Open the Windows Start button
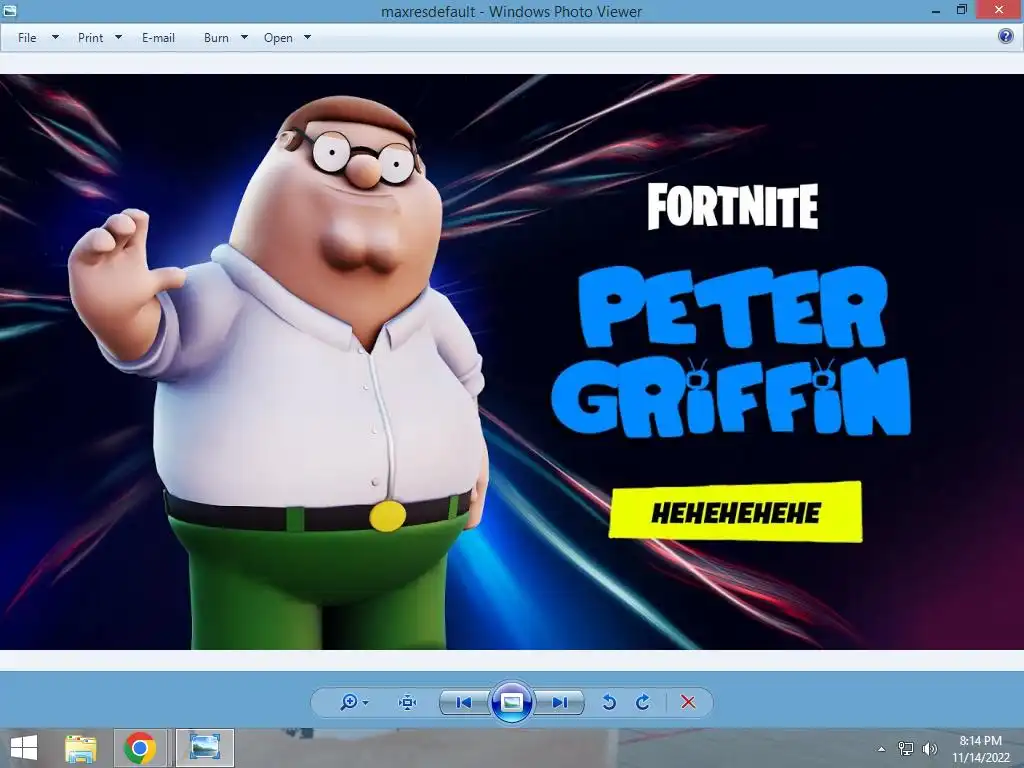Viewport: 1024px width, 768px height. 24,748
